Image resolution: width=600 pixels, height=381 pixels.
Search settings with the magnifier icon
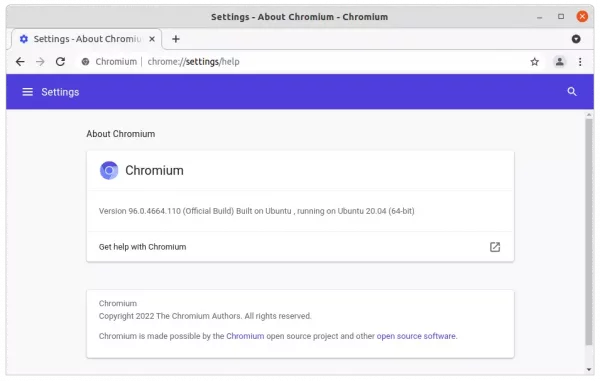pyautogui.click(x=572, y=91)
